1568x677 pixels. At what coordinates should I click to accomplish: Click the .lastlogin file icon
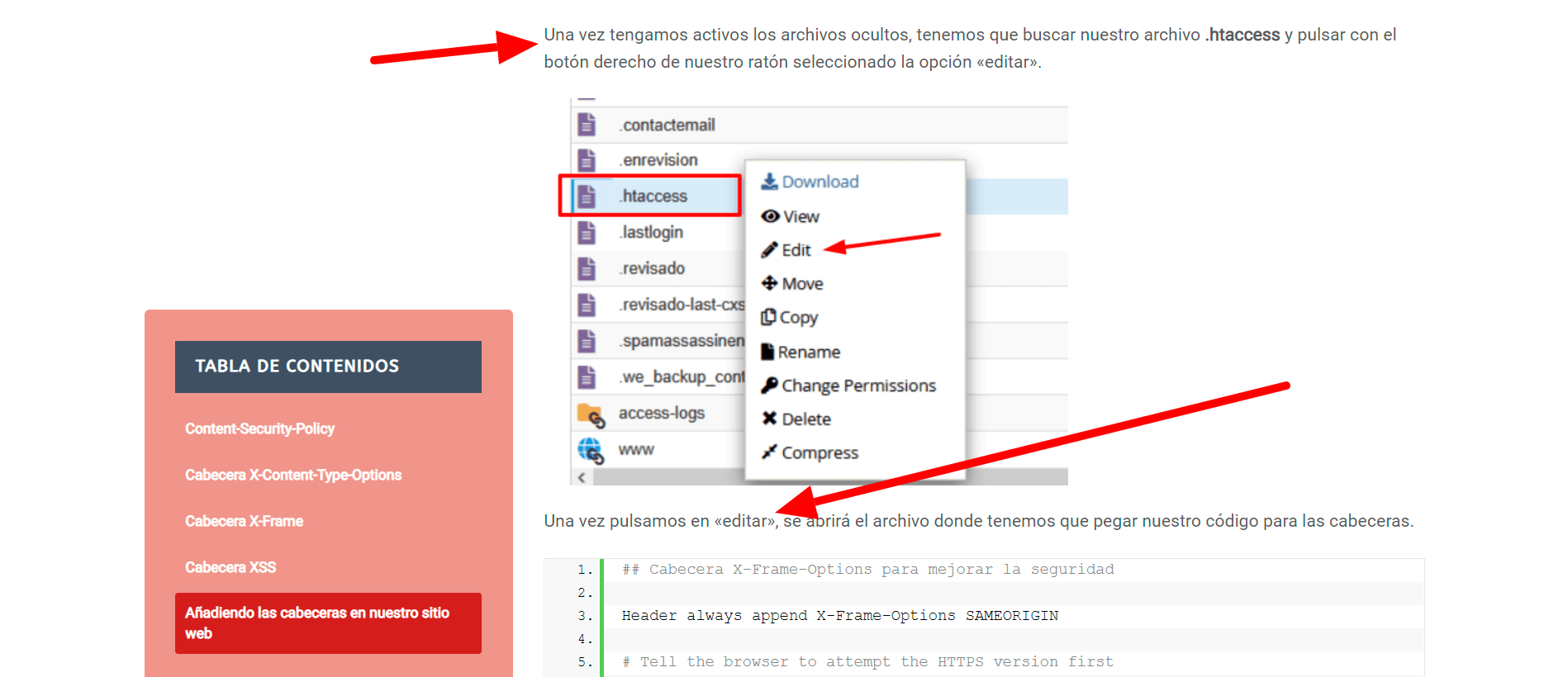[x=587, y=233]
